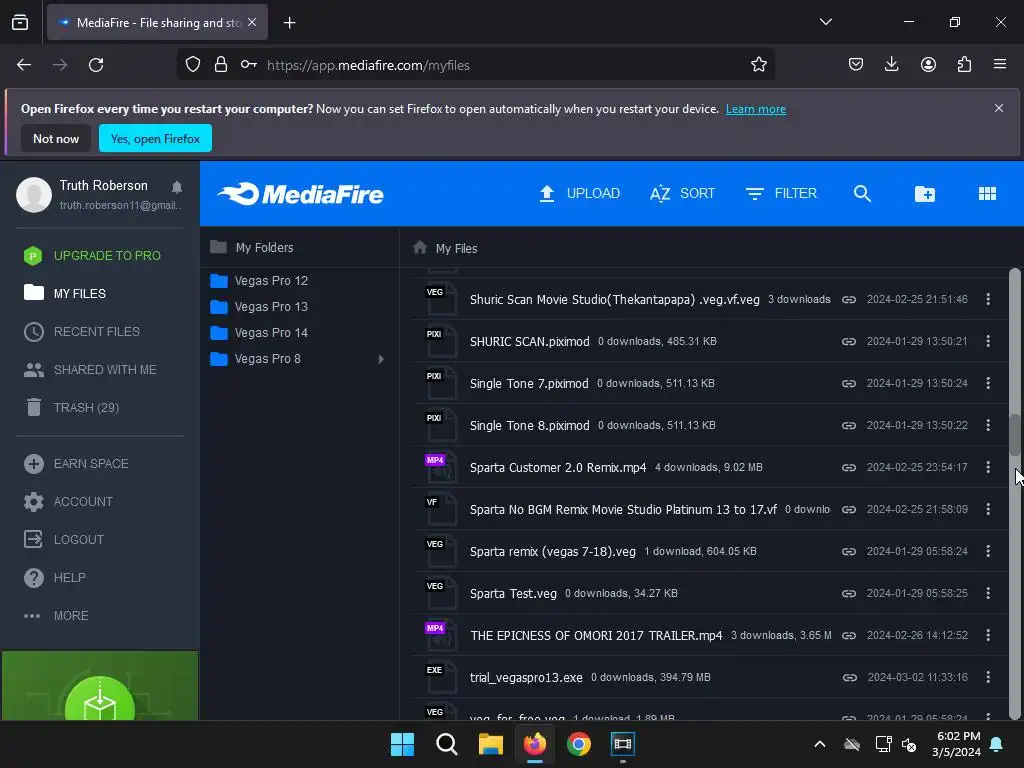Dismiss the Firefox startup notification bar
The image size is (1024, 768).
999,108
